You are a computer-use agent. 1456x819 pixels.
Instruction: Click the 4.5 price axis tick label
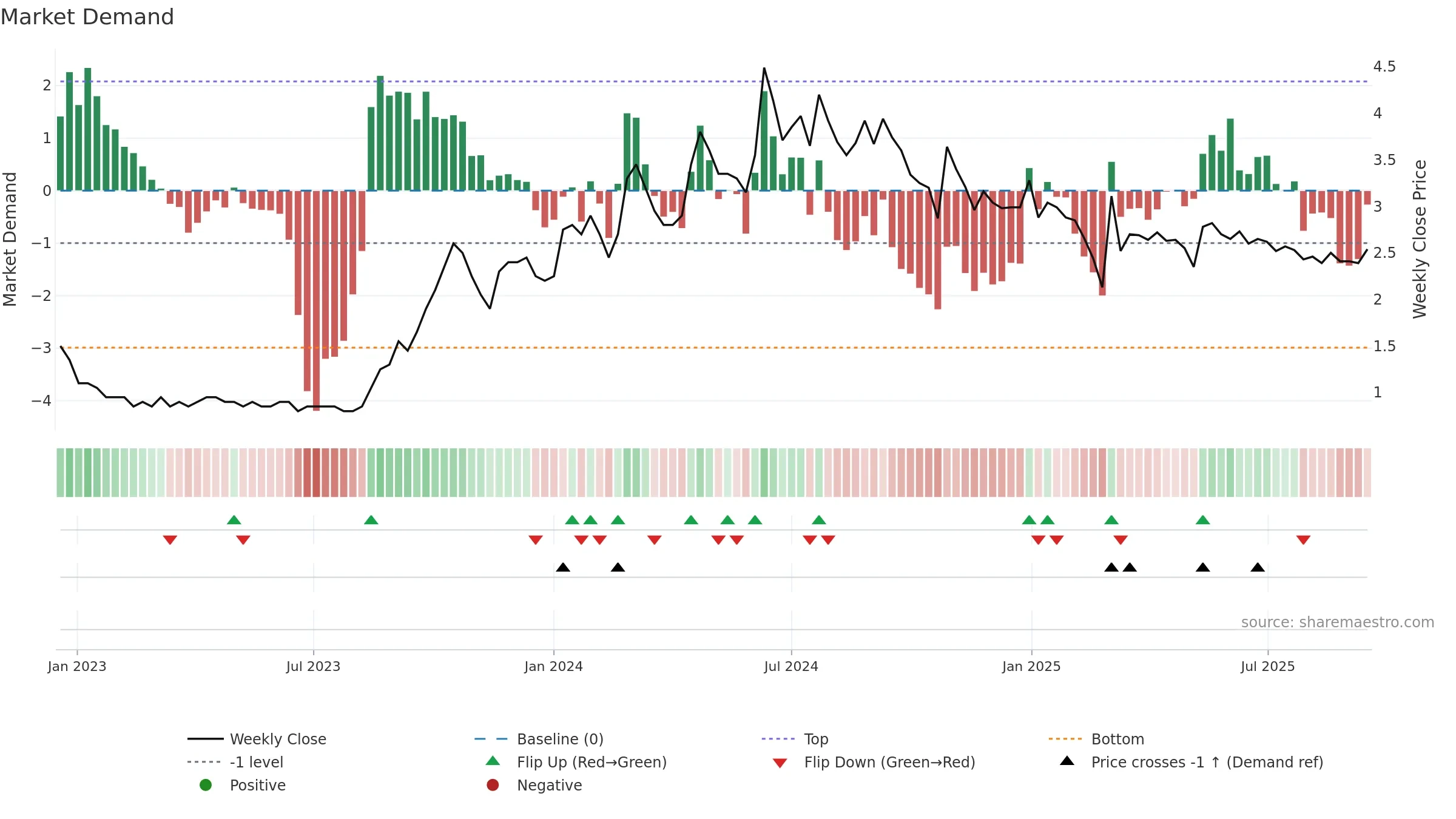tap(1384, 66)
